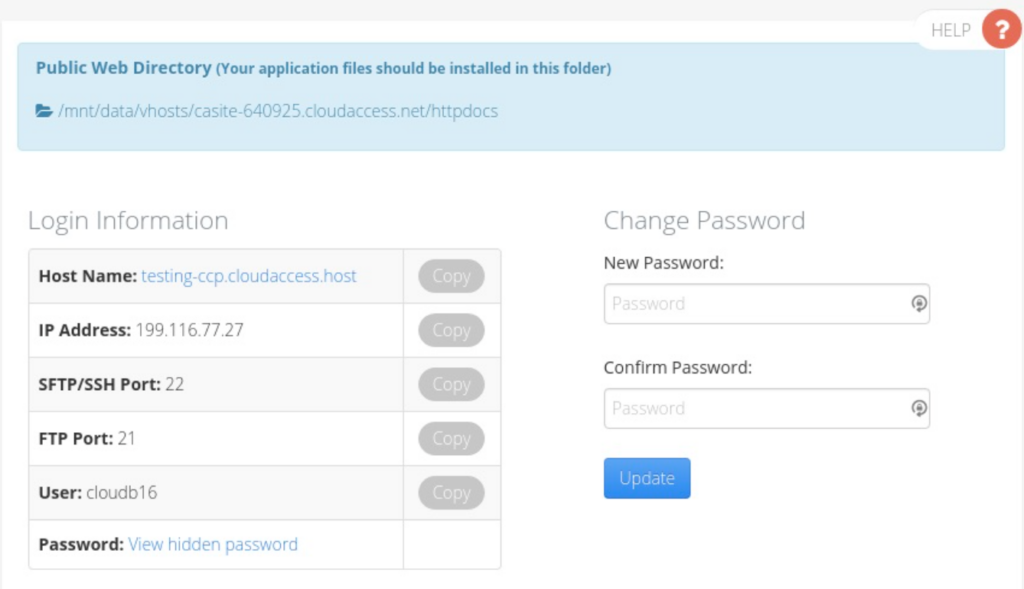Click the reveal icon in New Password field
Screen dimensions: 1024x589
(x=917, y=303)
